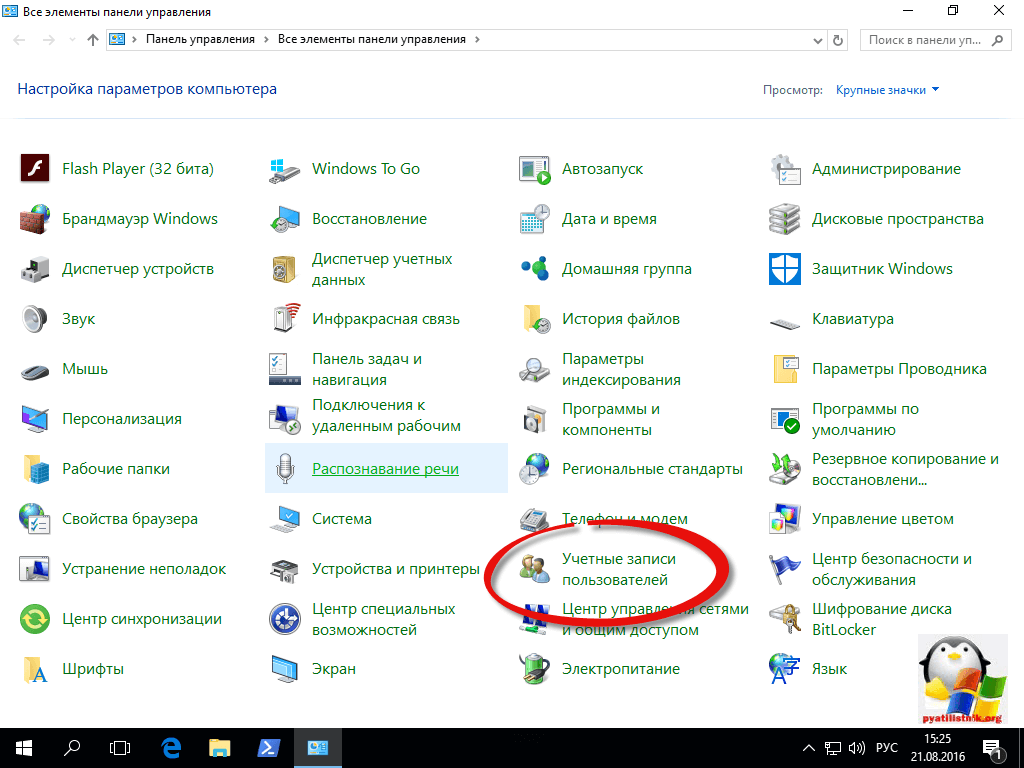
Task: Open the Электропитание power options icon
Action: (535, 669)
